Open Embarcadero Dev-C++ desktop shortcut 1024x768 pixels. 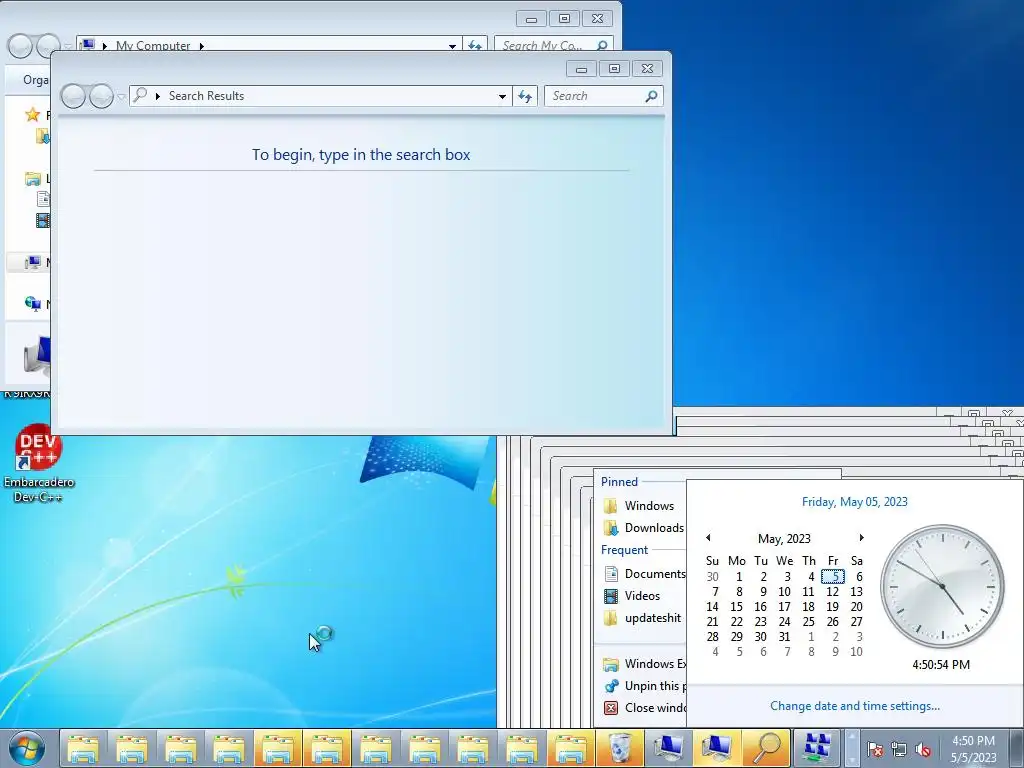(39, 462)
